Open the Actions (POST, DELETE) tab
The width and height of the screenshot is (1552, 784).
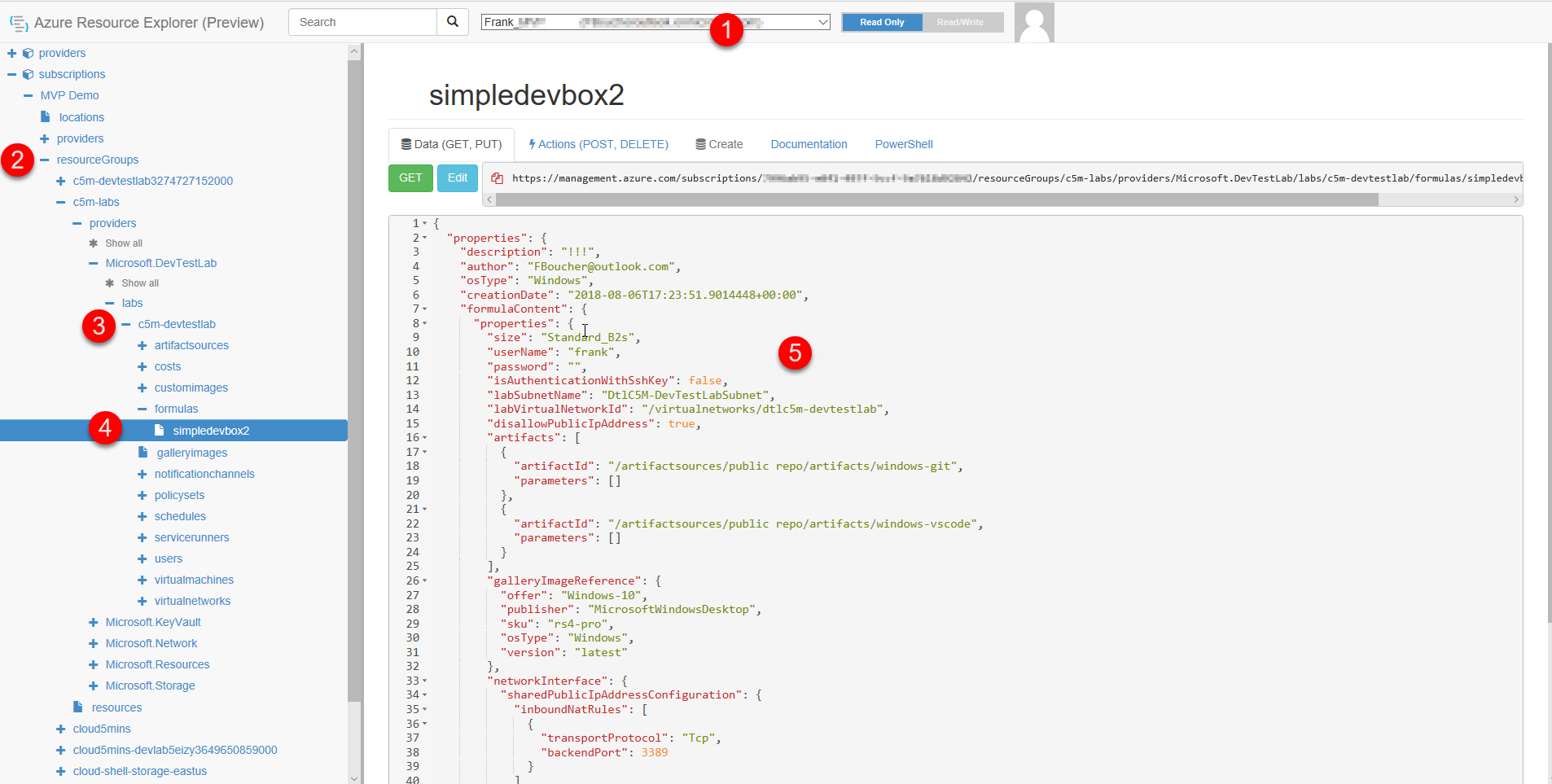pos(598,144)
